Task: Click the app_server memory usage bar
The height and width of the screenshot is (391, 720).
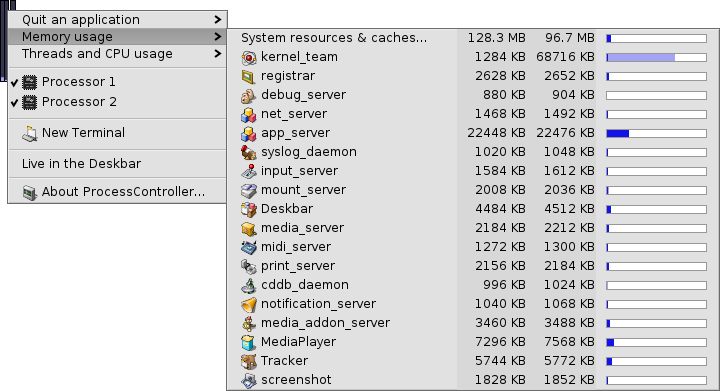Action: coord(656,134)
